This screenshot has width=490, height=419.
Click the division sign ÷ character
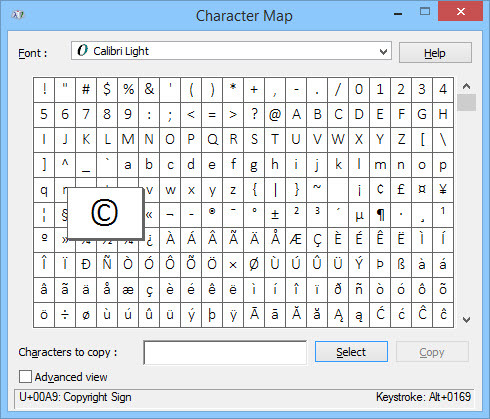click(65, 315)
